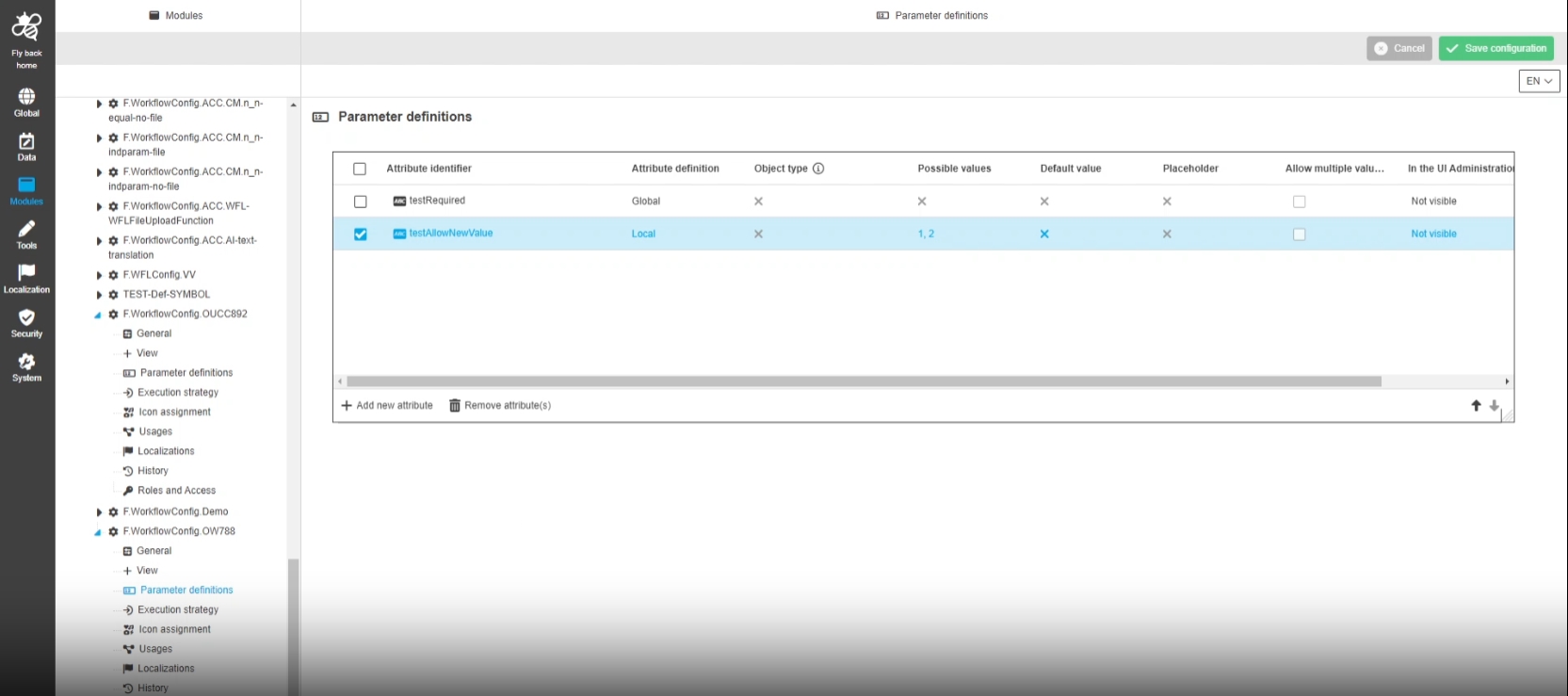Open the EN language dropdown
The height and width of the screenshot is (696, 1568).
(1539, 81)
